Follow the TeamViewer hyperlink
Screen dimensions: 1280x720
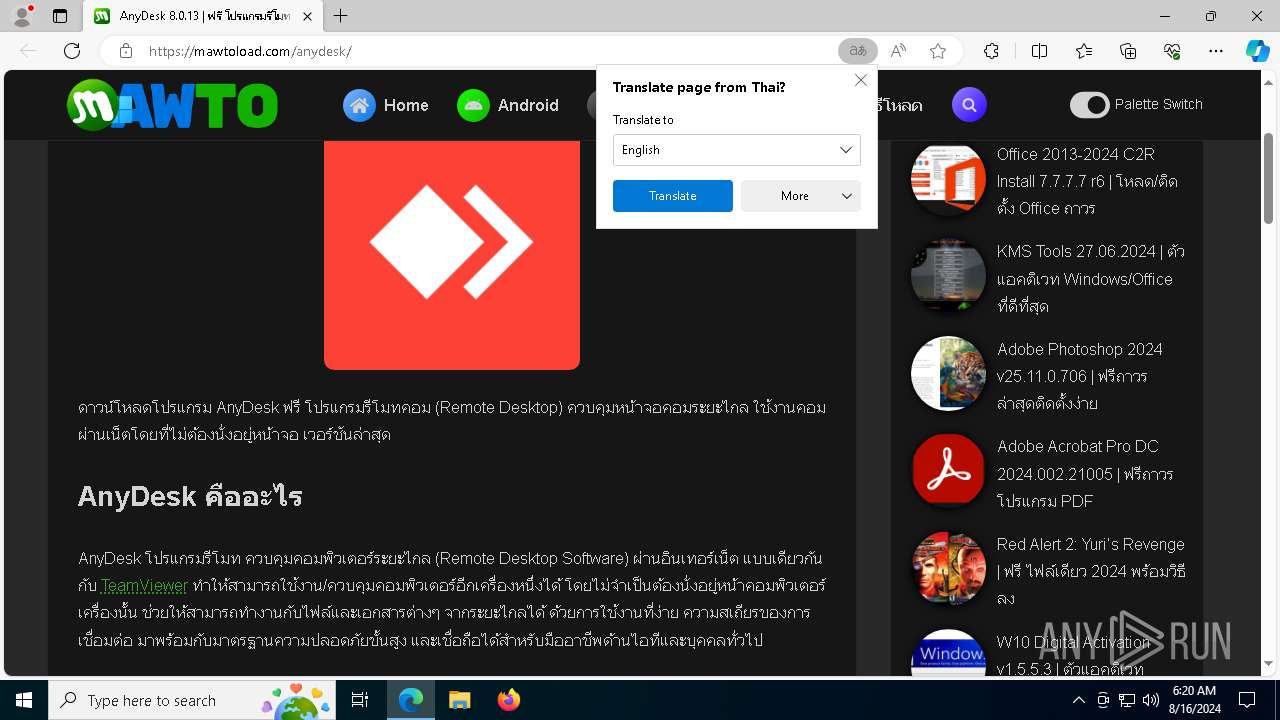click(144, 585)
